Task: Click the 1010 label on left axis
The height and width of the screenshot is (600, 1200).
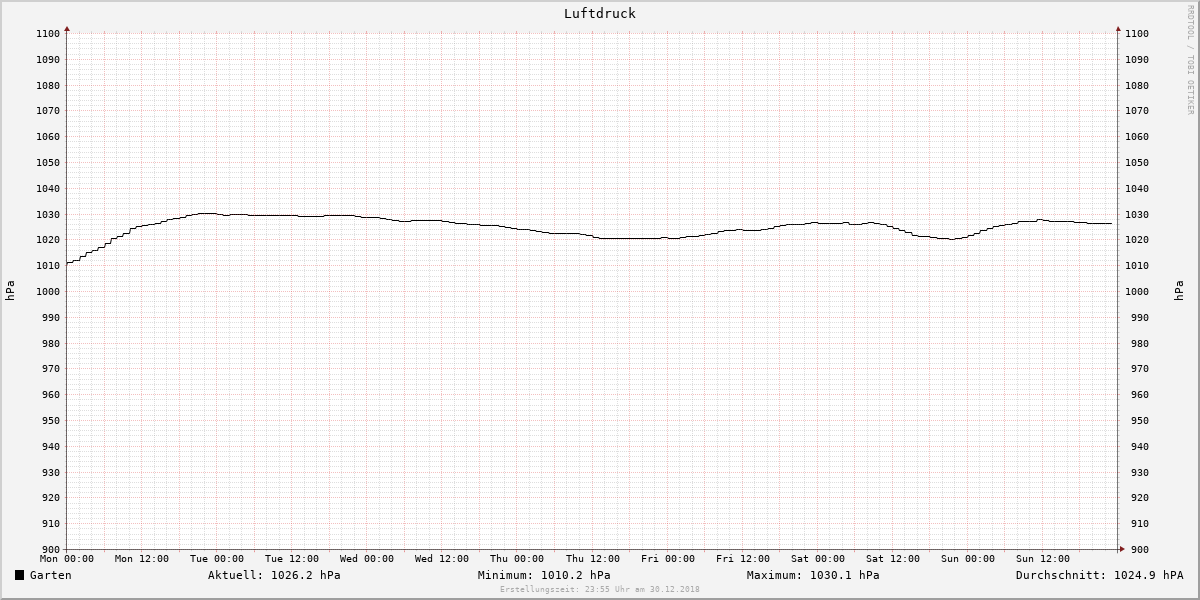Action: pos(49,266)
